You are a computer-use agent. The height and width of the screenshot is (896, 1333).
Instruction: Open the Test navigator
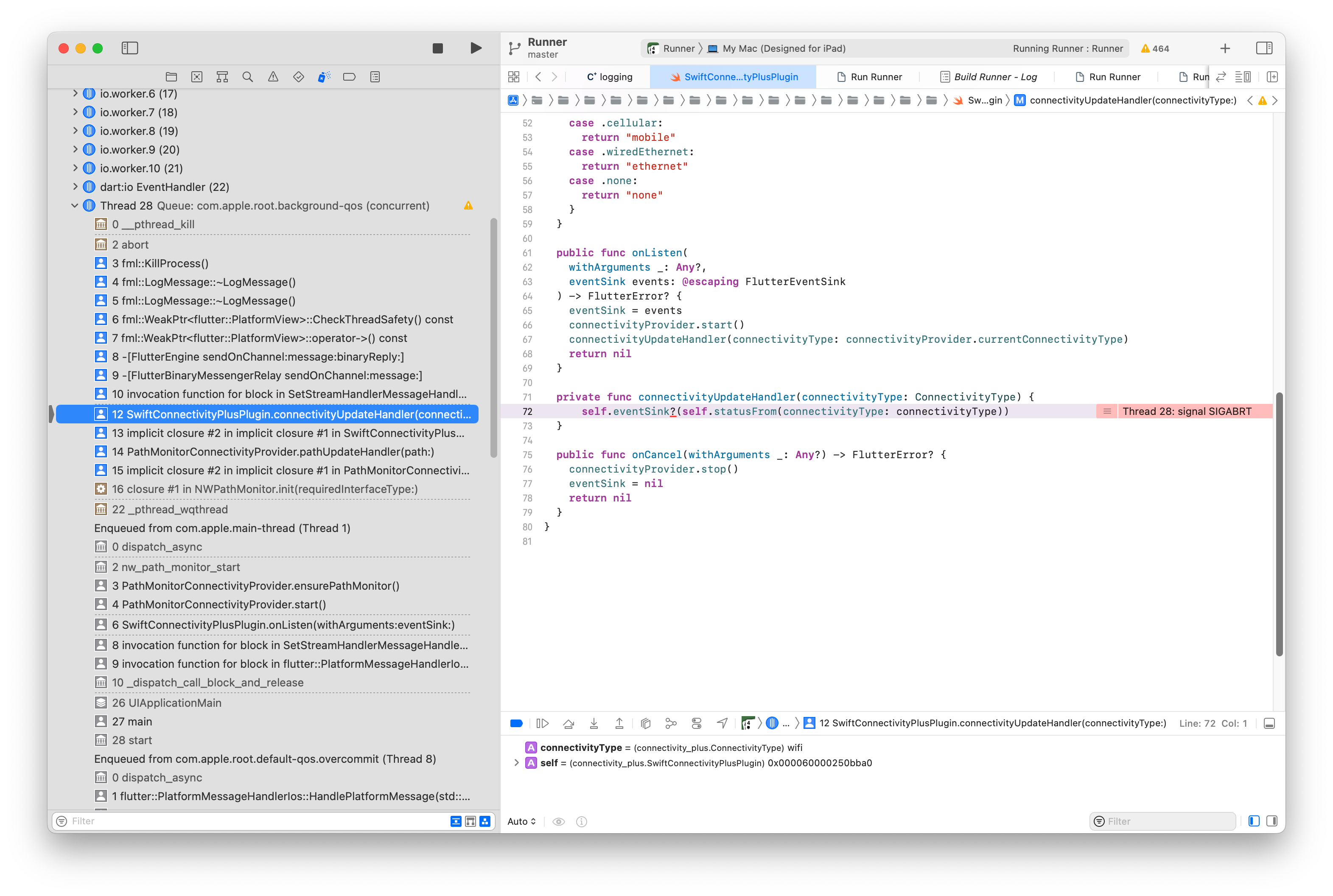298,76
